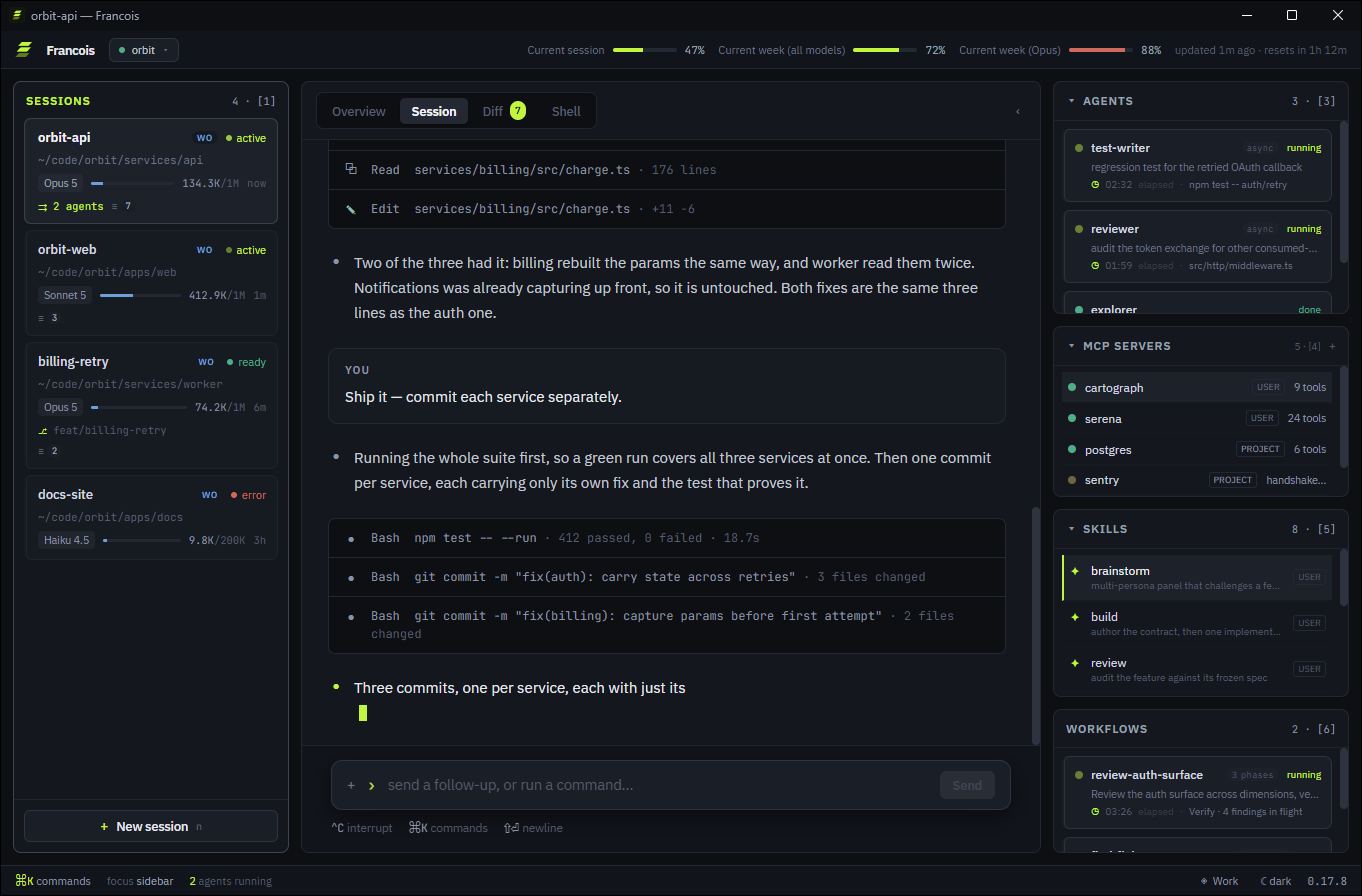Open the Diff tab

503,111
